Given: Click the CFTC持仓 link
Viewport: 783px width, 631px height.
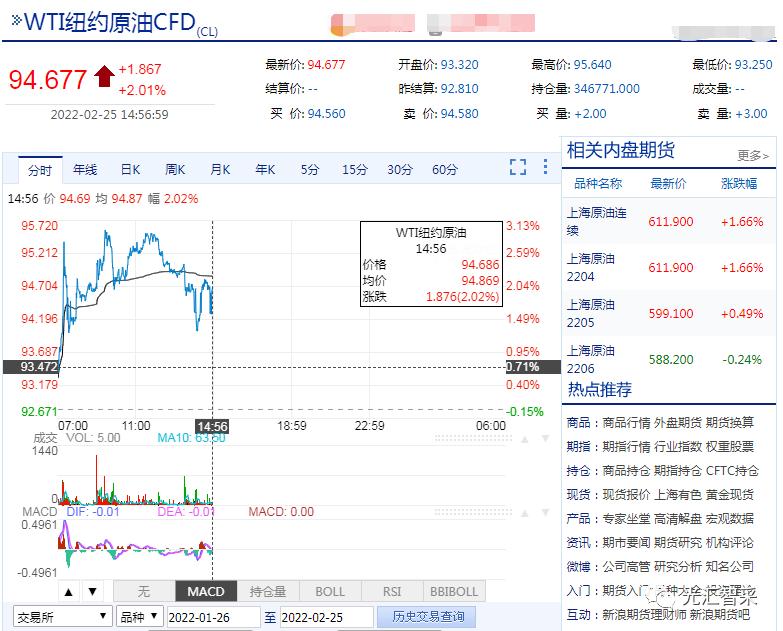Looking at the screenshot, I should [x=732, y=471].
